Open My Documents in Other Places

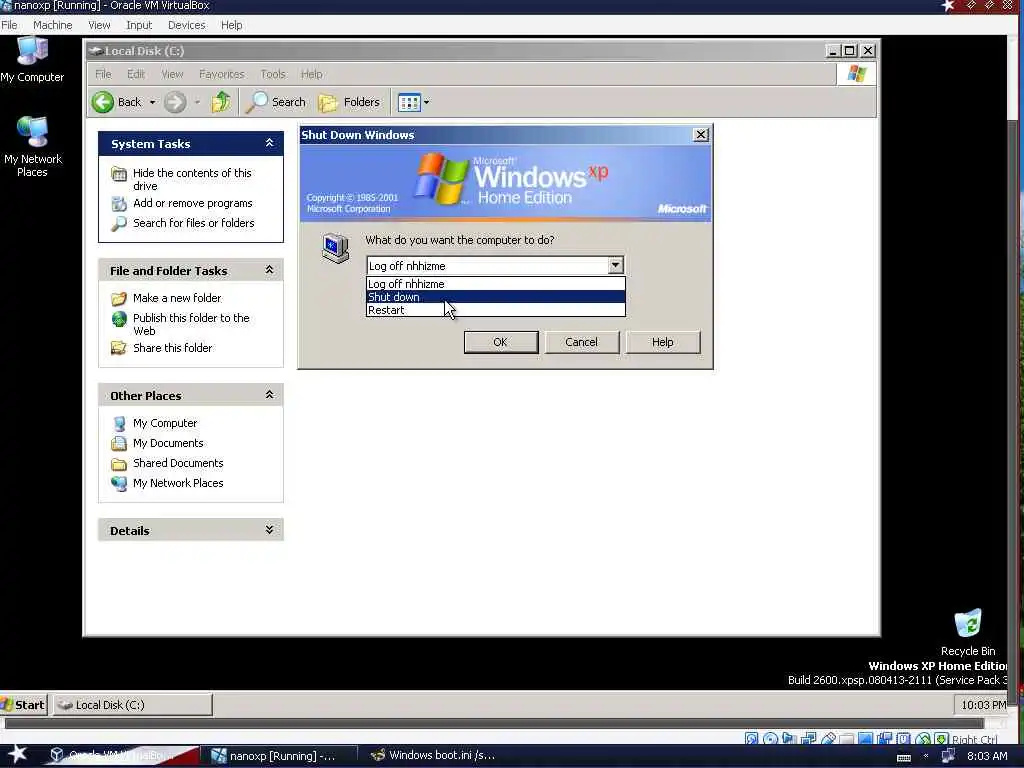tap(168, 443)
